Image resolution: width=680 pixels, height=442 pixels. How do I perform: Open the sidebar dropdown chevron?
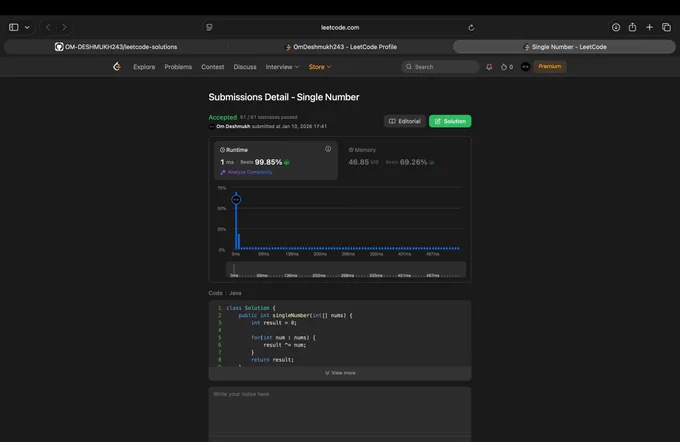(x=27, y=27)
